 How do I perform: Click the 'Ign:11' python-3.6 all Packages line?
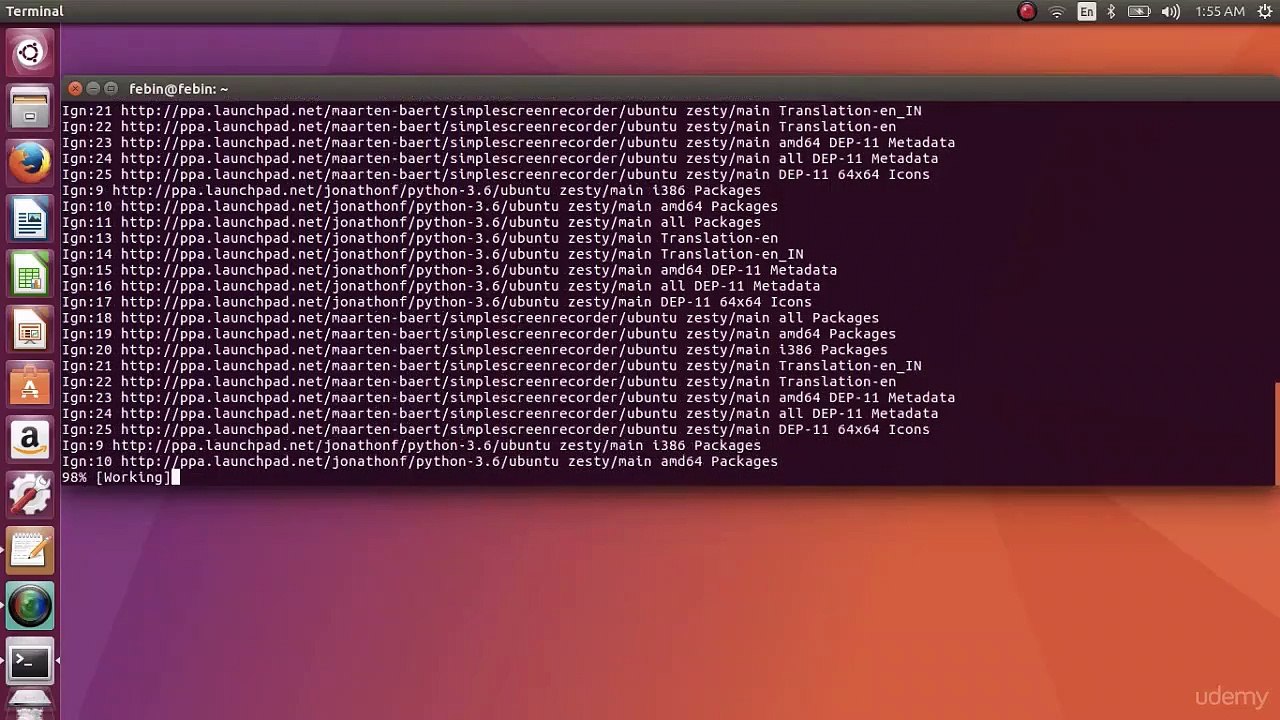click(411, 222)
